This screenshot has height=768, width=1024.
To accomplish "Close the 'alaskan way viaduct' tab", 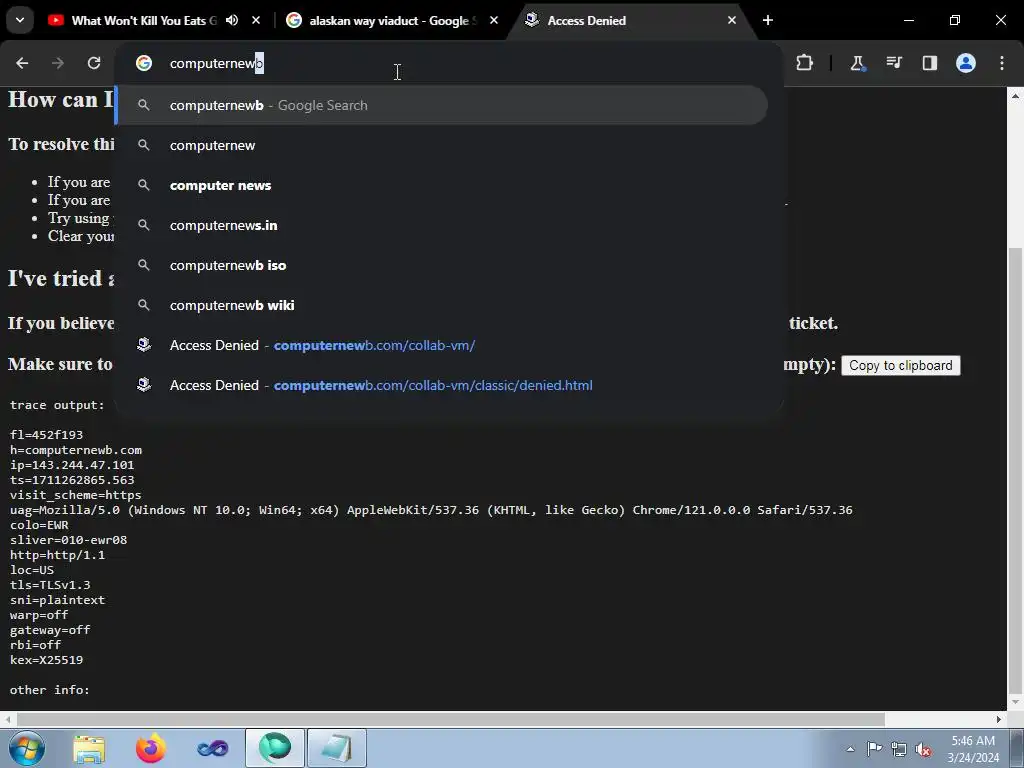I will click(x=494, y=20).
